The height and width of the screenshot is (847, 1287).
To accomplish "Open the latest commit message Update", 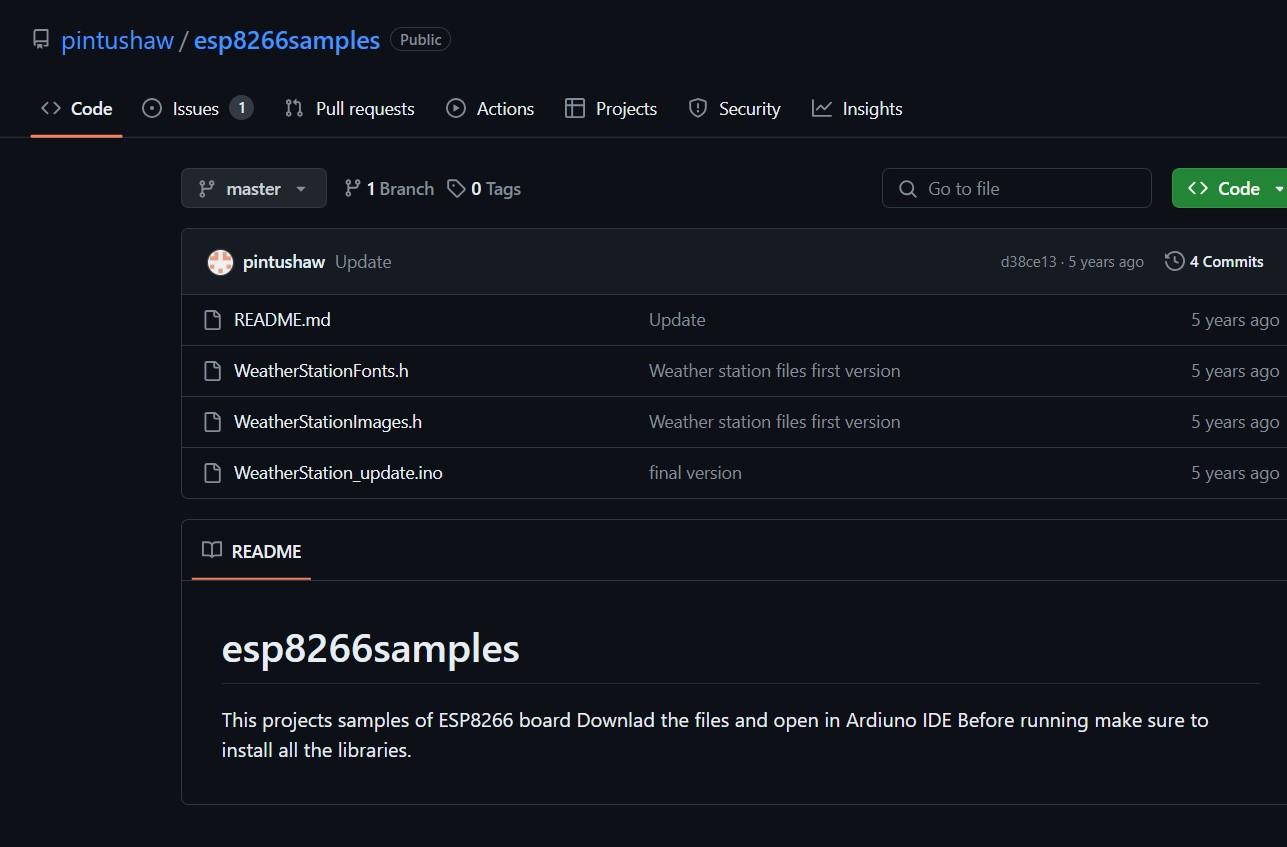I will click(x=363, y=262).
